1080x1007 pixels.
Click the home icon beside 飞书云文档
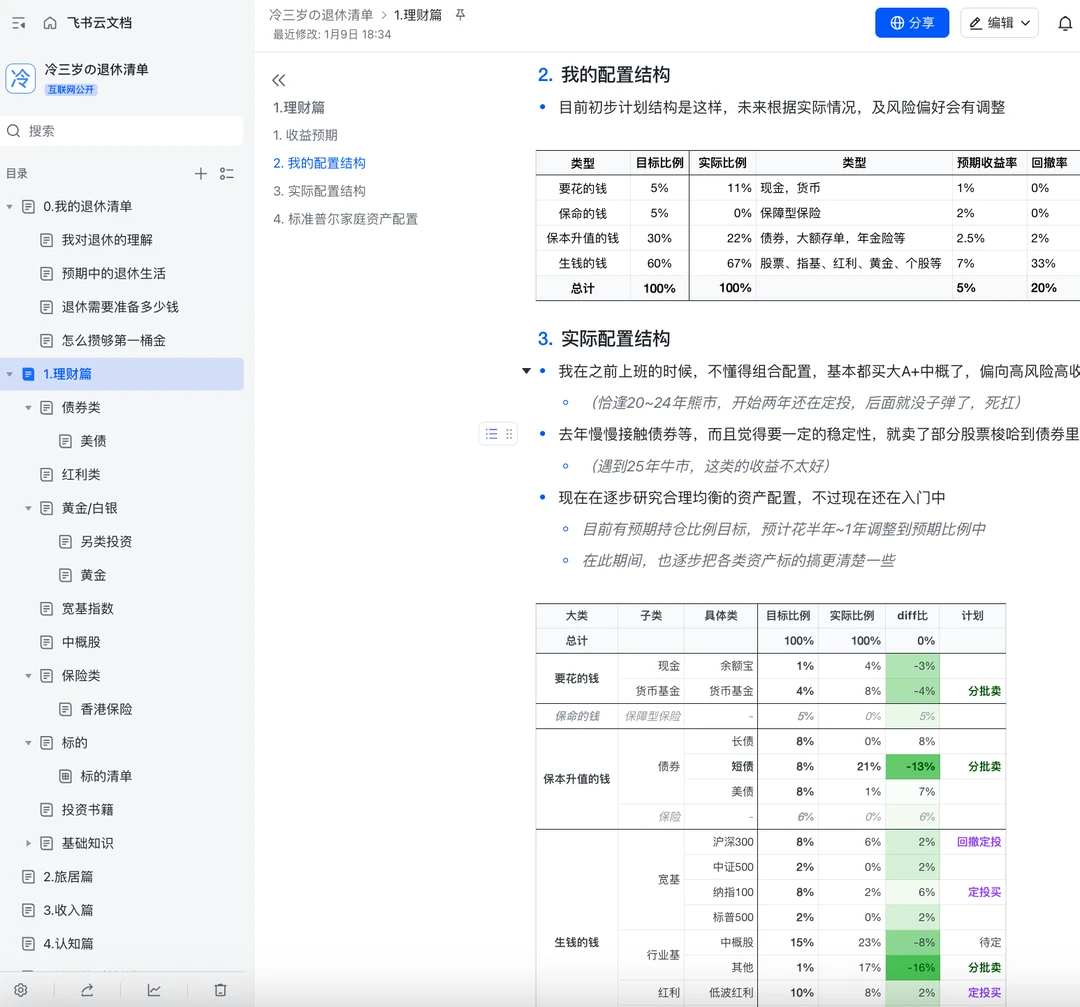pyautogui.click(x=50, y=23)
